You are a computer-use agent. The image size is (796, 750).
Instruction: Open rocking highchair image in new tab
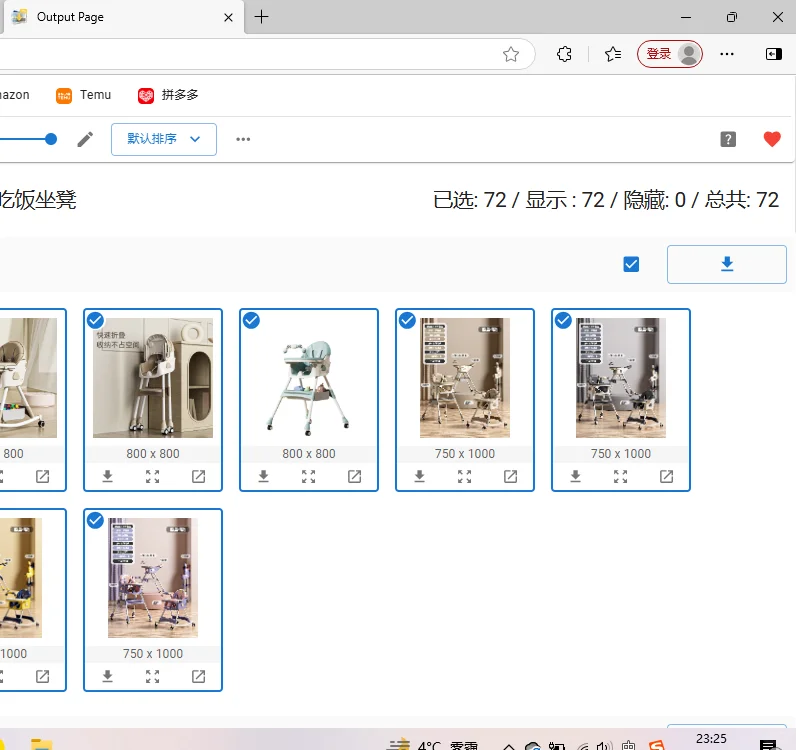43,476
